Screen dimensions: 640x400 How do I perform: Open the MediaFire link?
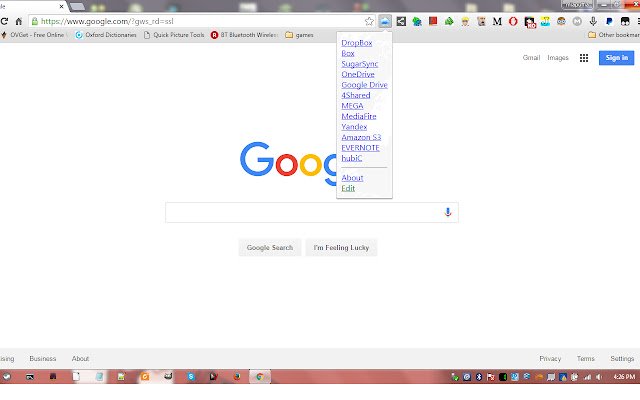point(359,116)
